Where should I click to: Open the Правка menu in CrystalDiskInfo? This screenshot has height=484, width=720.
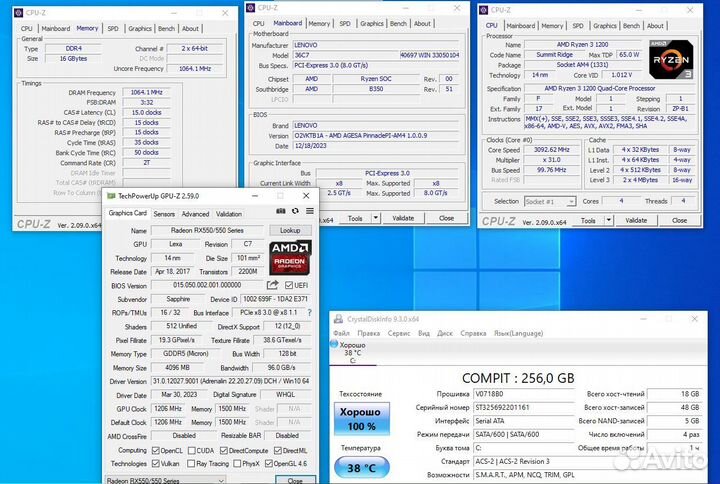pyautogui.click(x=368, y=333)
